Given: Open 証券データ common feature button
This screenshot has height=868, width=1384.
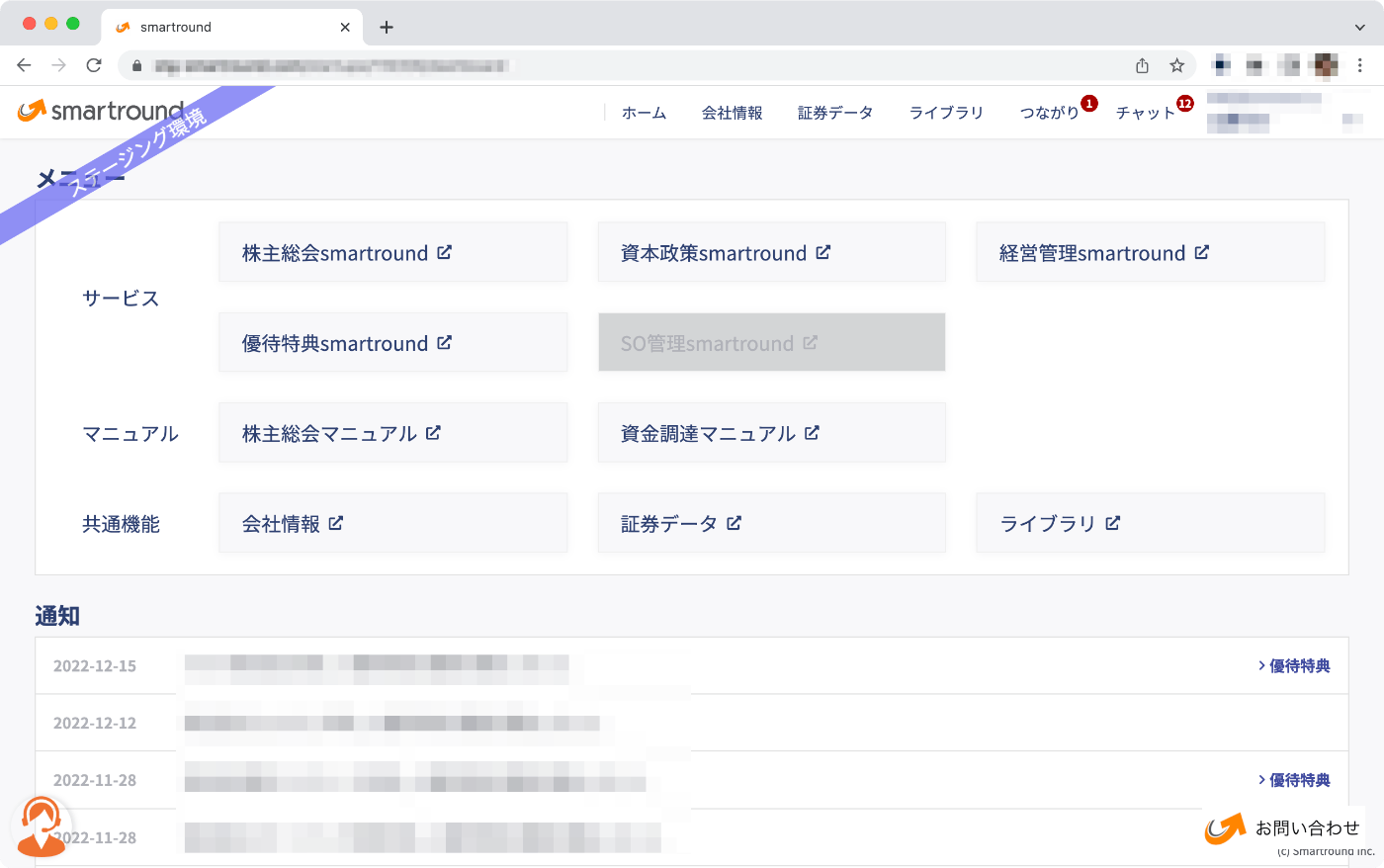Looking at the screenshot, I should pyautogui.click(x=772, y=522).
